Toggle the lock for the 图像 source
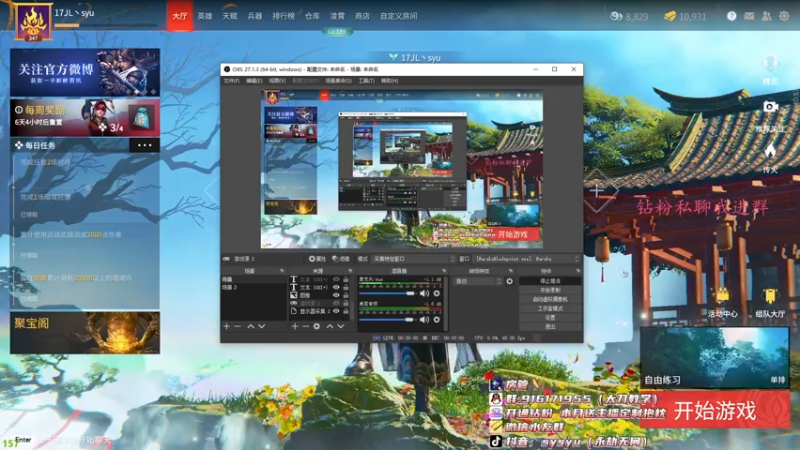The image size is (800, 450). 346,295
